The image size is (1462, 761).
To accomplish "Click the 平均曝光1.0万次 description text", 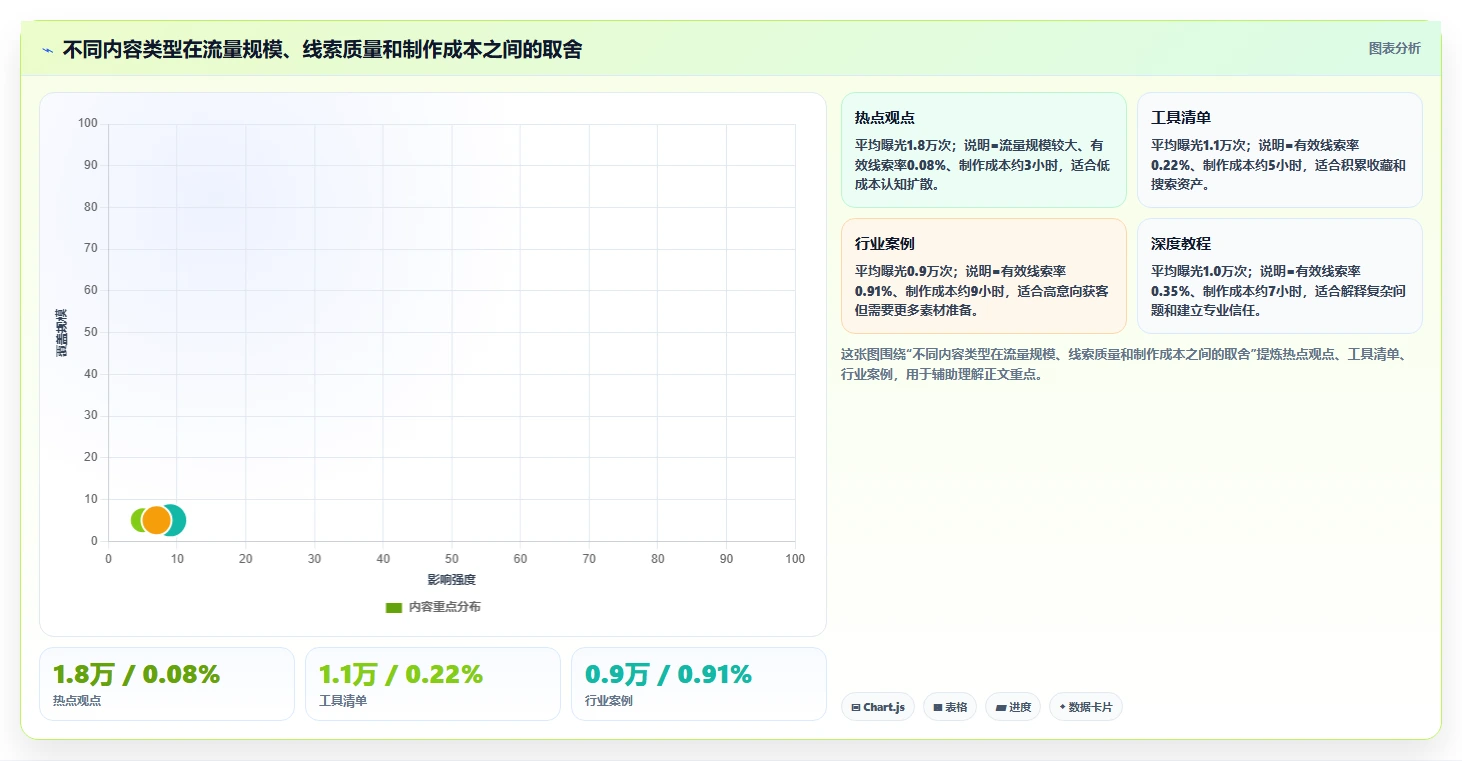I will (x=1279, y=291).
